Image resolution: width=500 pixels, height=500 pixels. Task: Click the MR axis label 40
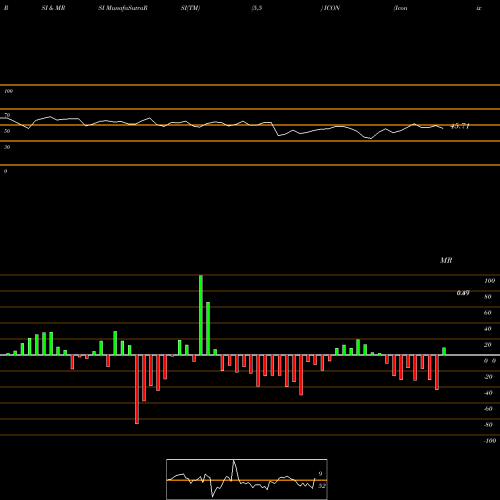(x=488, y=329)
